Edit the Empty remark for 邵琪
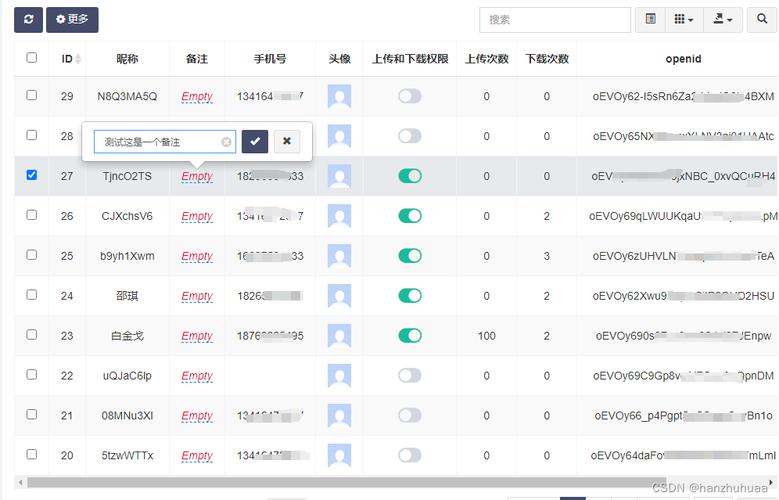Screen dimensions: 779x500 [197, 296]
